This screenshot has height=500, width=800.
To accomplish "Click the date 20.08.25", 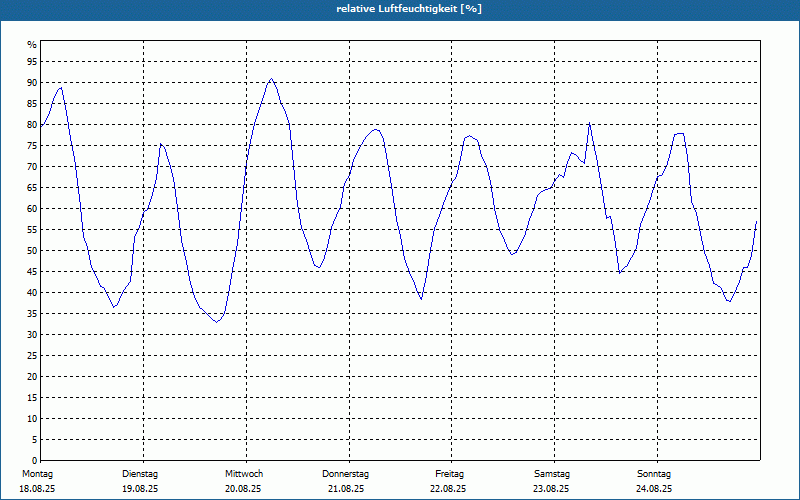I will [x=243, y=489].
